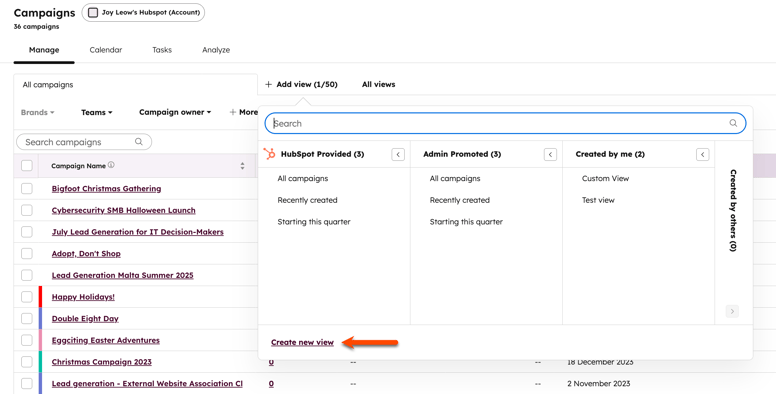Choose Recently created under Admin Promoted
This screenshot has width=776, height=394.
[460, 200]
